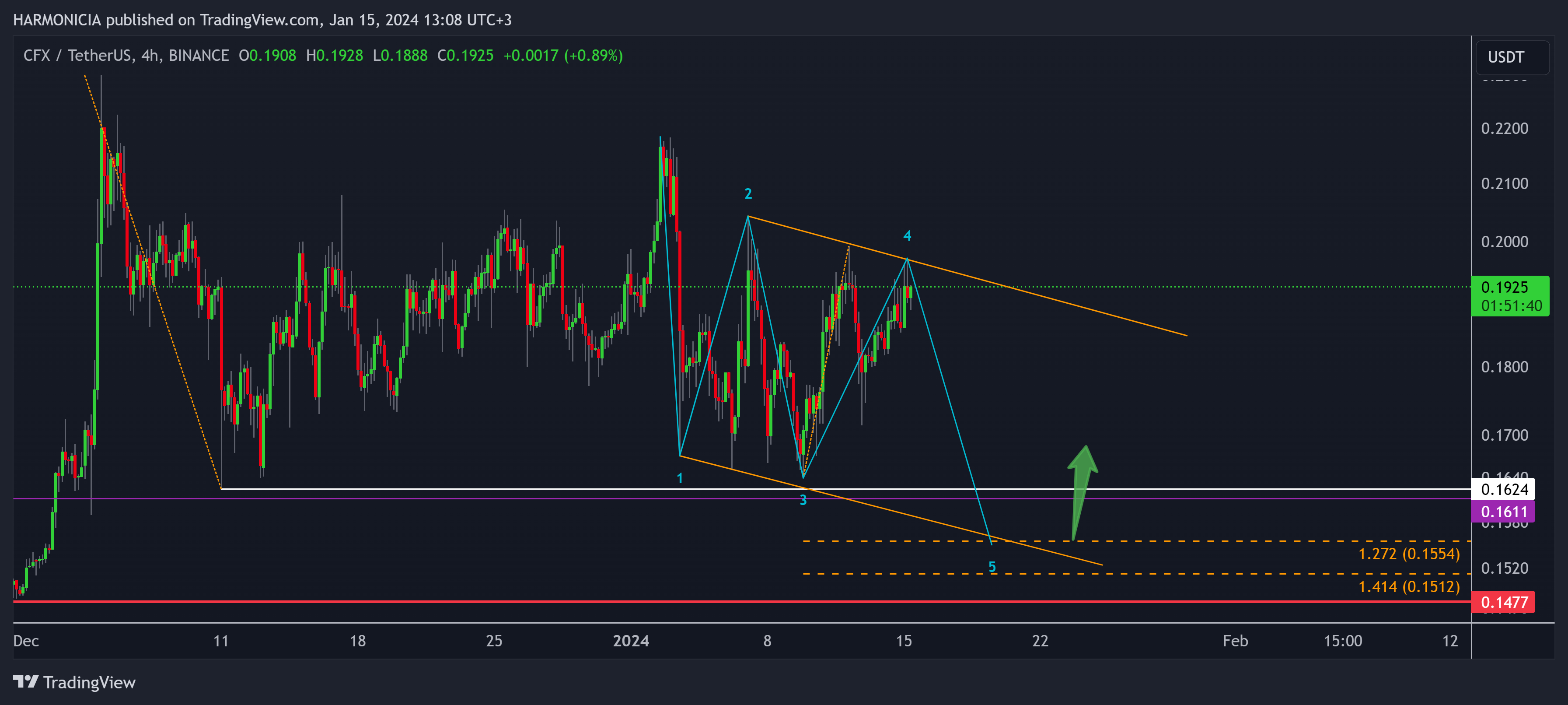Click the 1.414 (0.1512) Fibonacci label
Image resolution: width=1568 pixels, height=705 pixels.
[x=1409, y=587]
